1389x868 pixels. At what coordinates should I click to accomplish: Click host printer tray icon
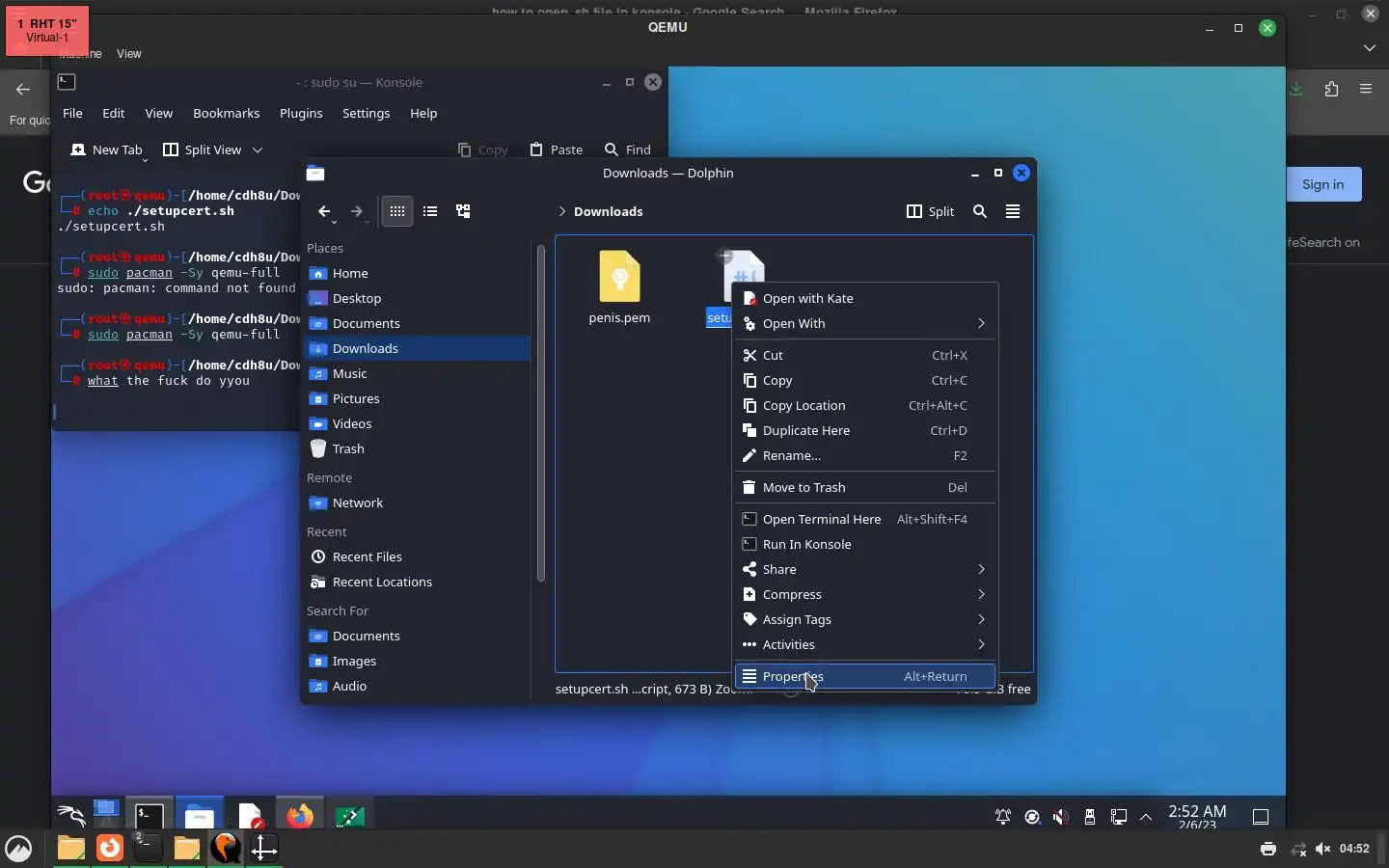[x=1268, y=849]
